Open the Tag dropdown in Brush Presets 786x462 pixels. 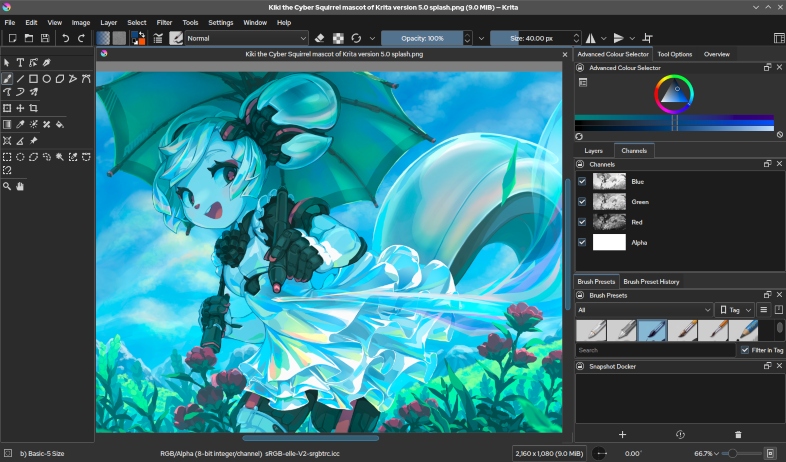(734, 310)
